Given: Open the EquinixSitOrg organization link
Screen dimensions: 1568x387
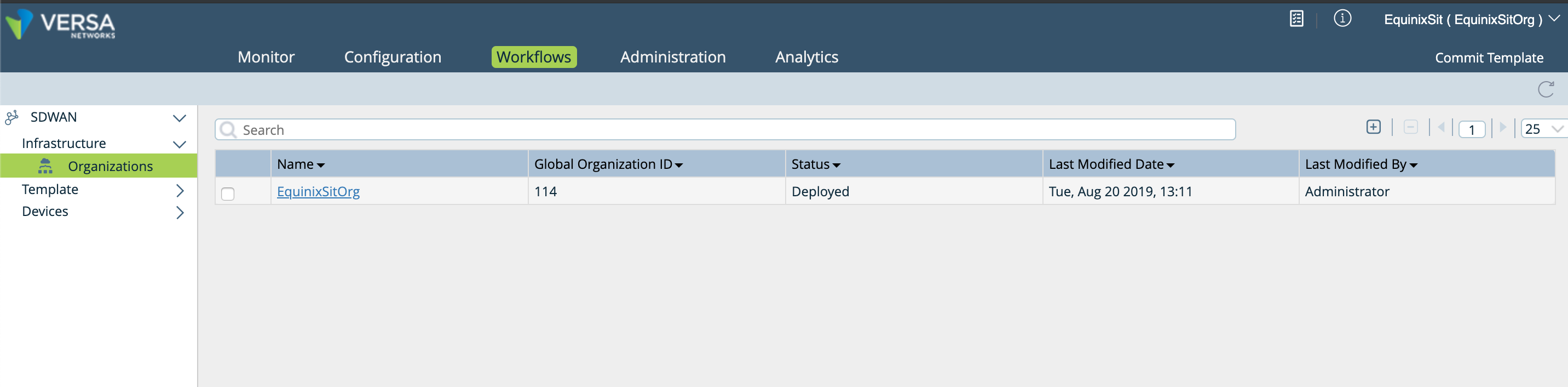Looking at the screenshot, I should point(318,191).
